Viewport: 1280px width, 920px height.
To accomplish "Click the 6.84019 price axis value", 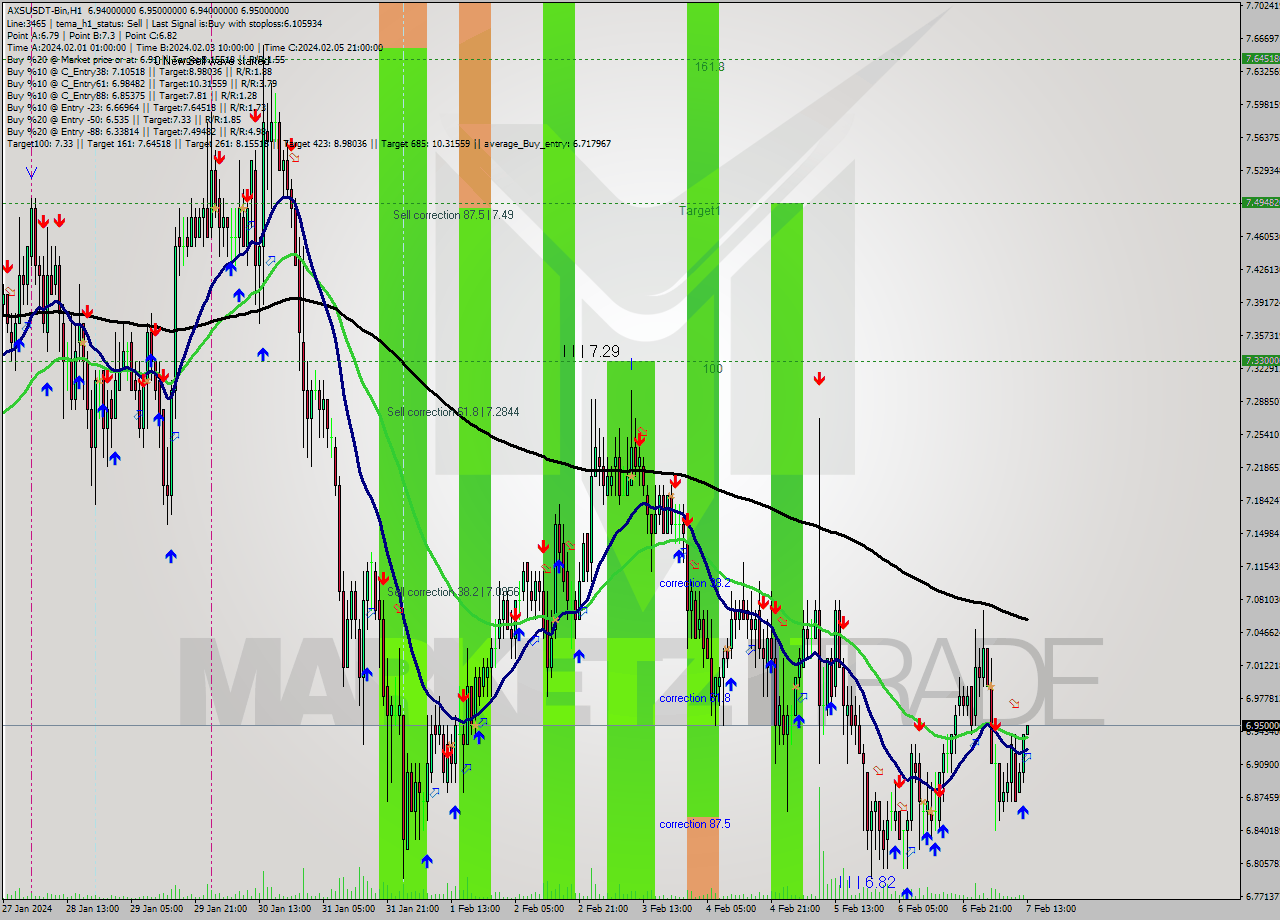I will pyautogui.click(x=1261, y=830).
